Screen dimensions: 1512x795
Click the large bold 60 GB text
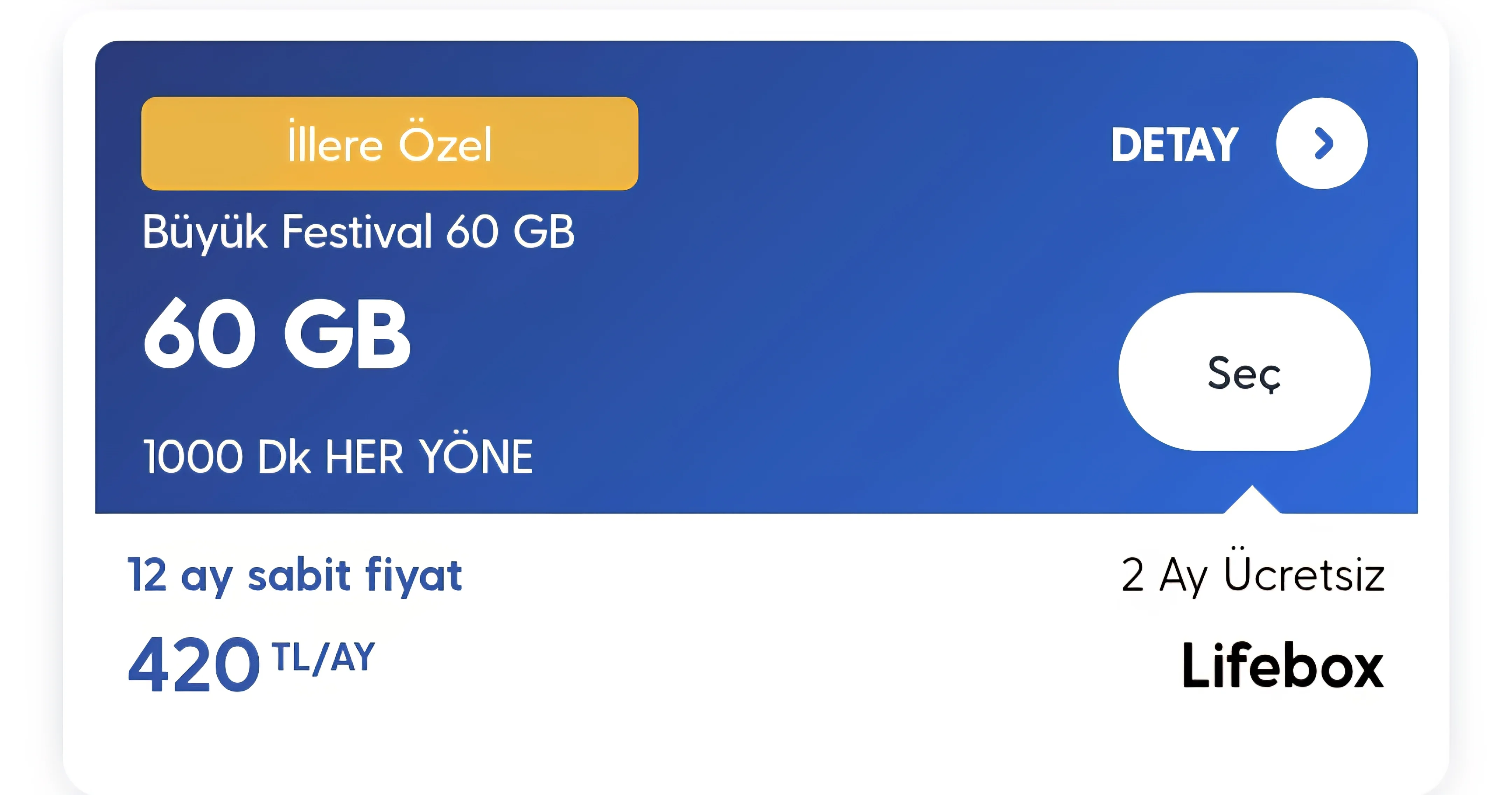pyautogui.click(x=277, y=333)
